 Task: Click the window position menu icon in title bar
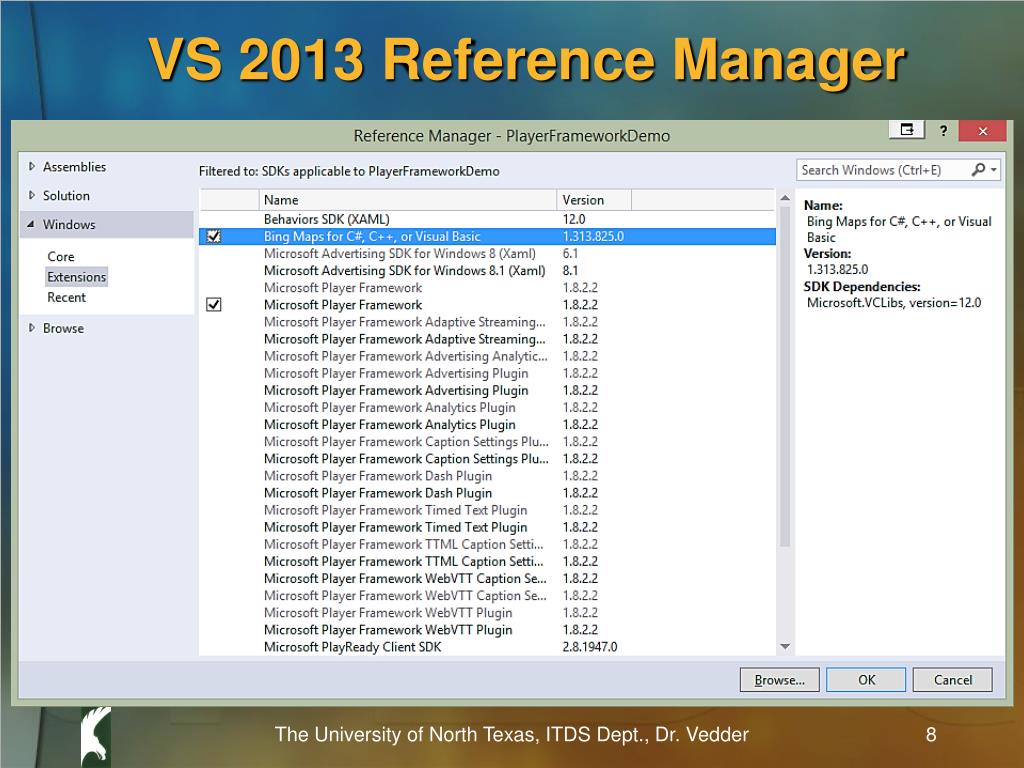click(907, 130)
